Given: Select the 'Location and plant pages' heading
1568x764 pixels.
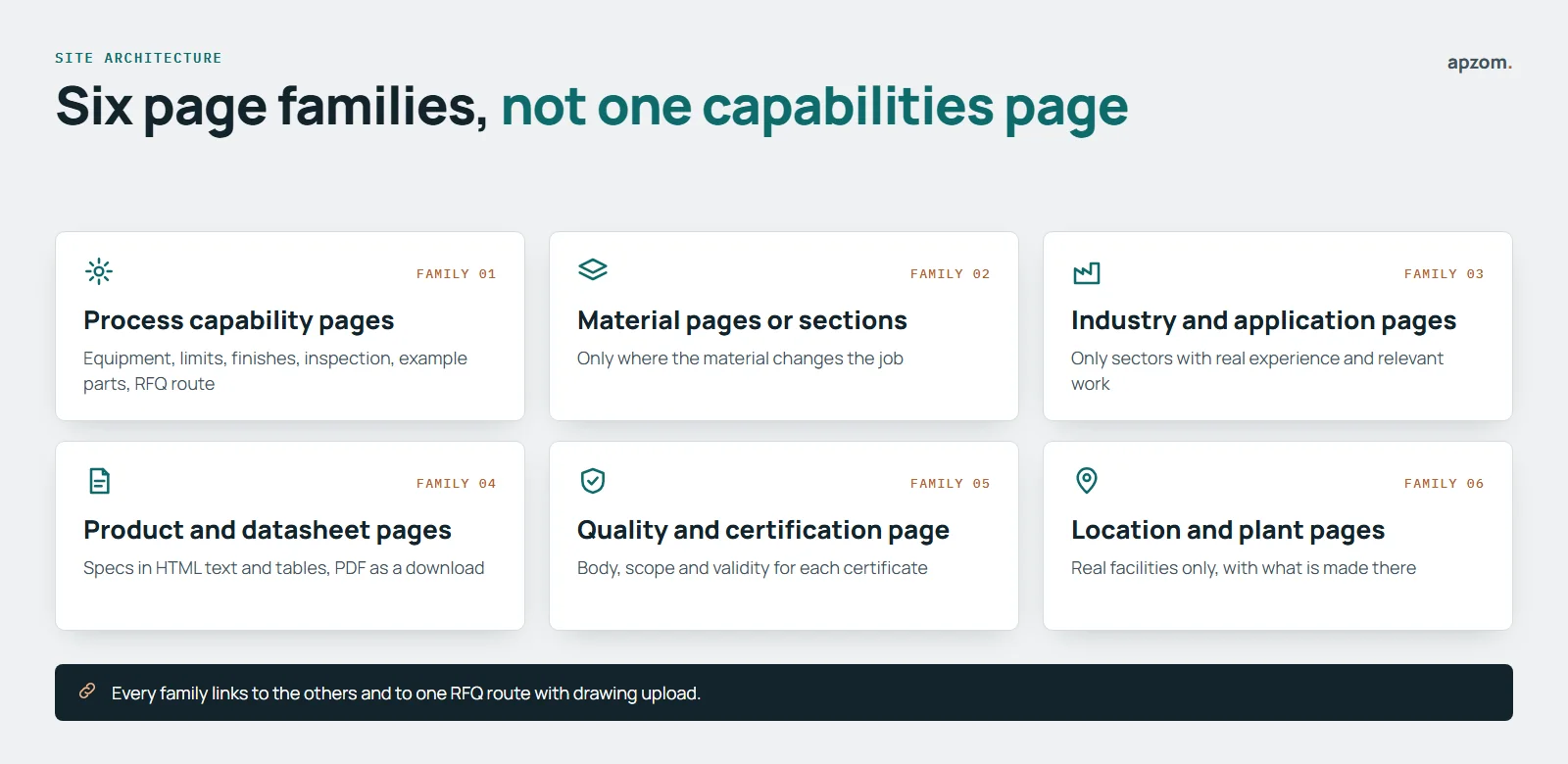Looking at the screenshot, I should tap(1228, 531).
